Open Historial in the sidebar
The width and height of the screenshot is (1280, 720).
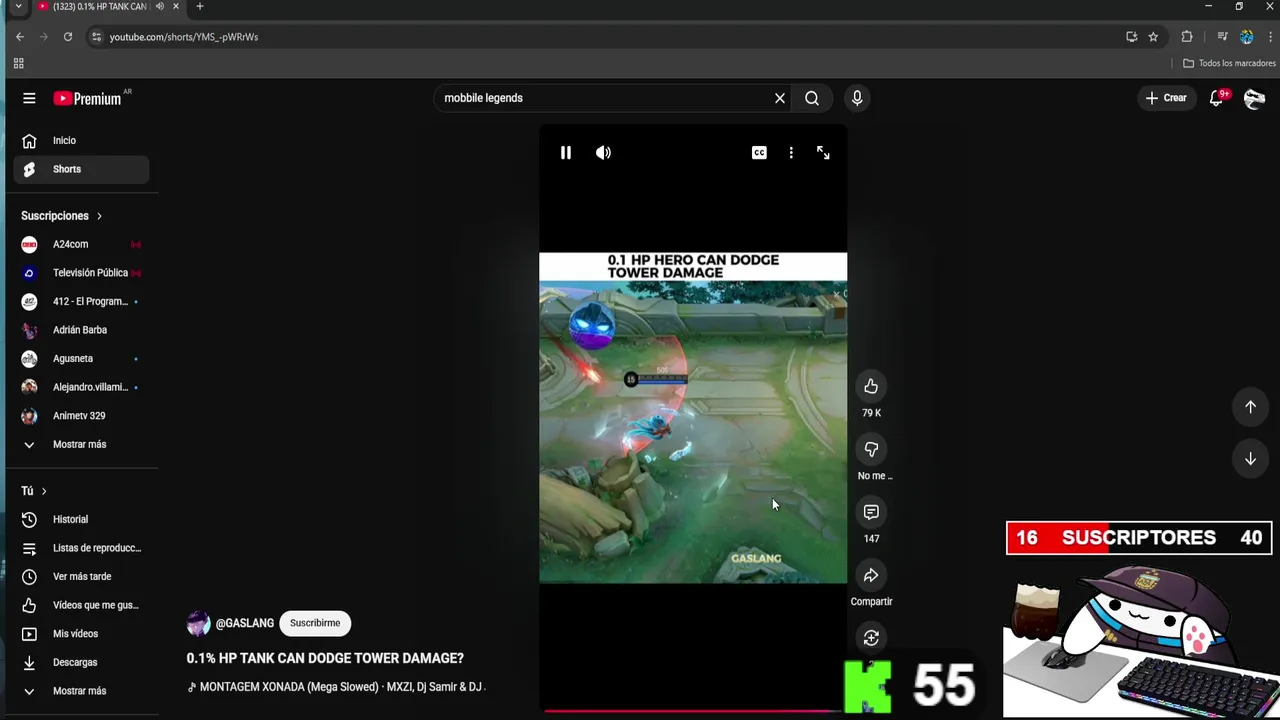[x=81, y=519]
